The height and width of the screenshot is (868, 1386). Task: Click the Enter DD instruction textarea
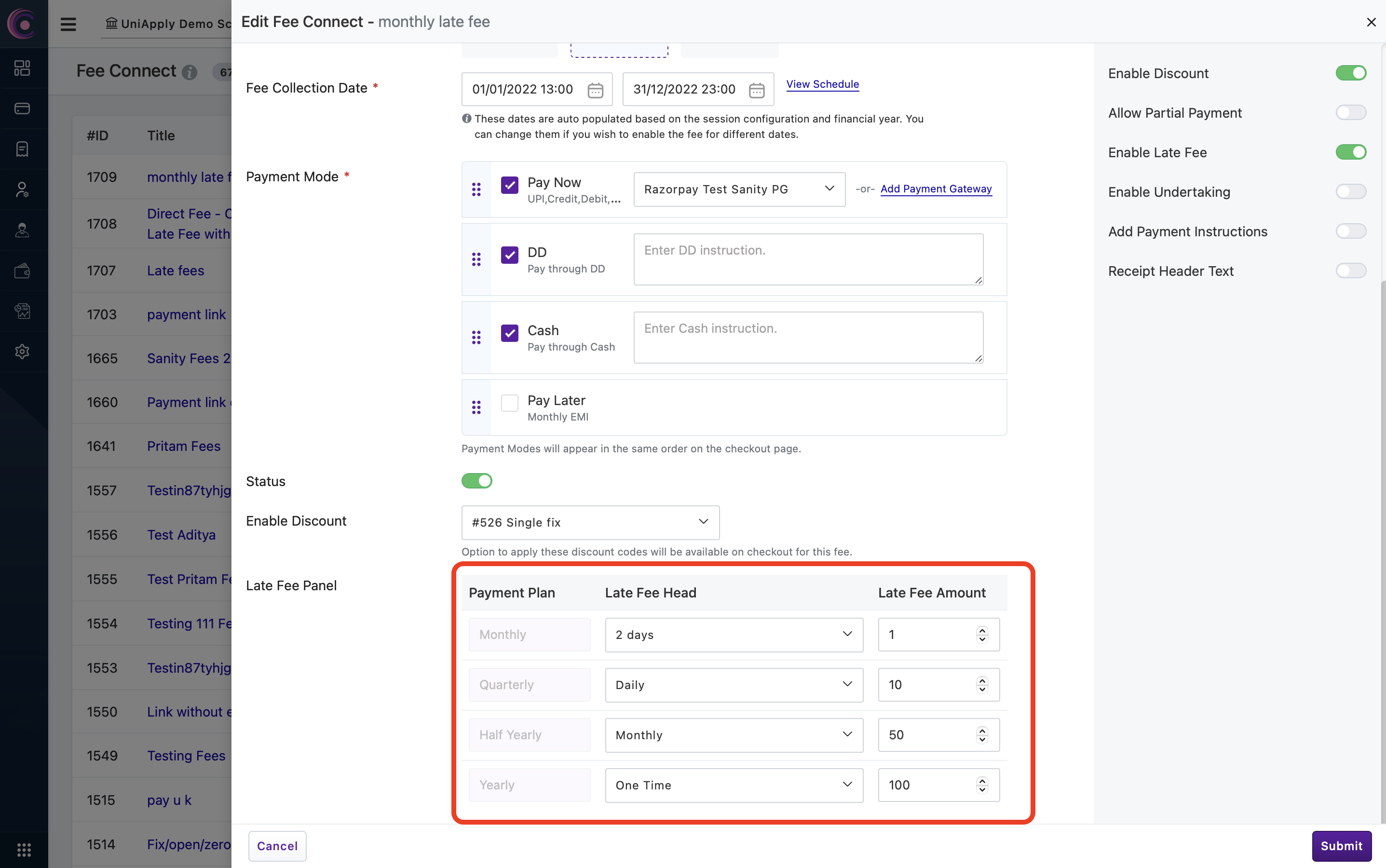click(x=808, y=259)
